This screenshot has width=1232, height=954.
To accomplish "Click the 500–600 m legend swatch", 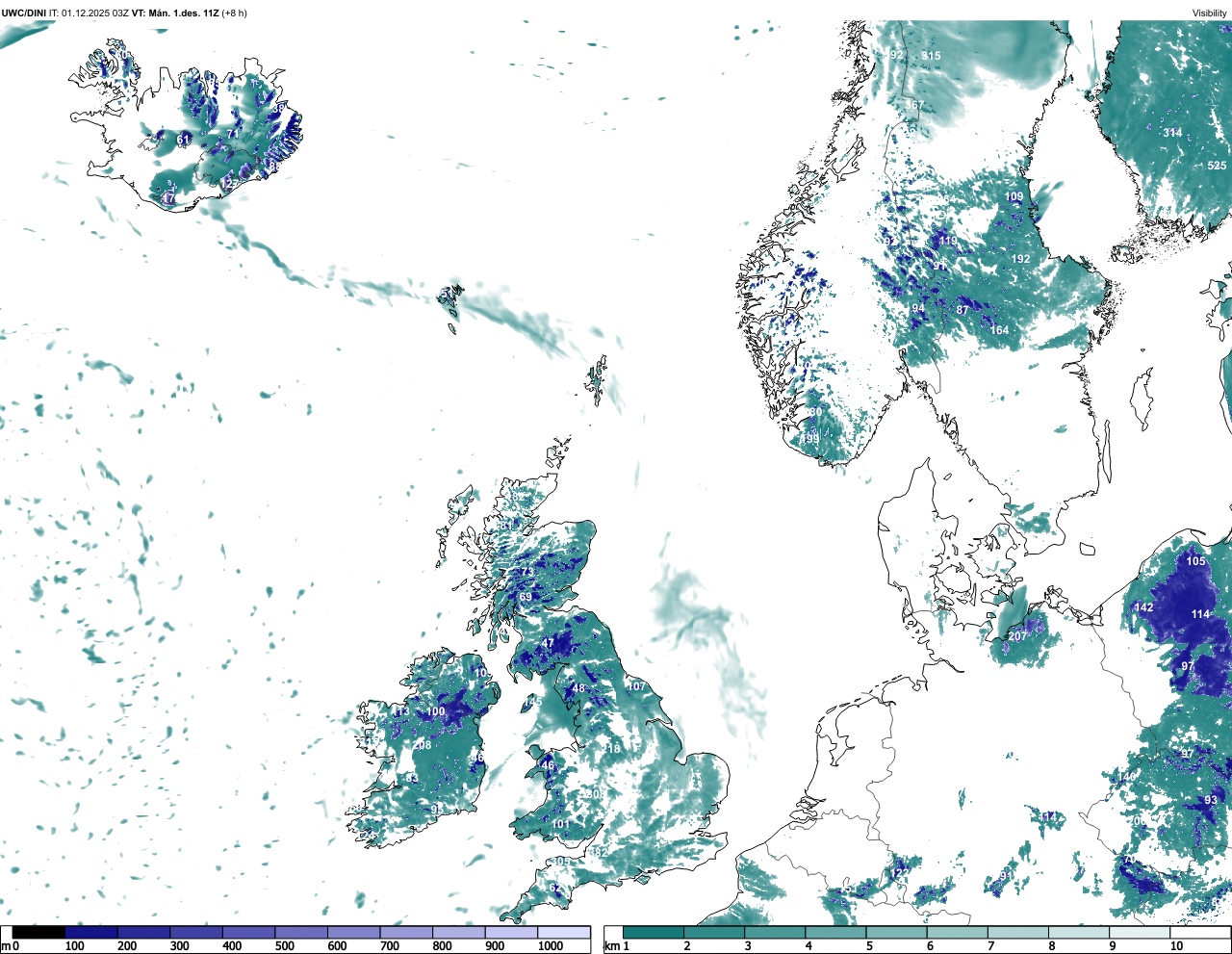I will click(x=300, y=933).
